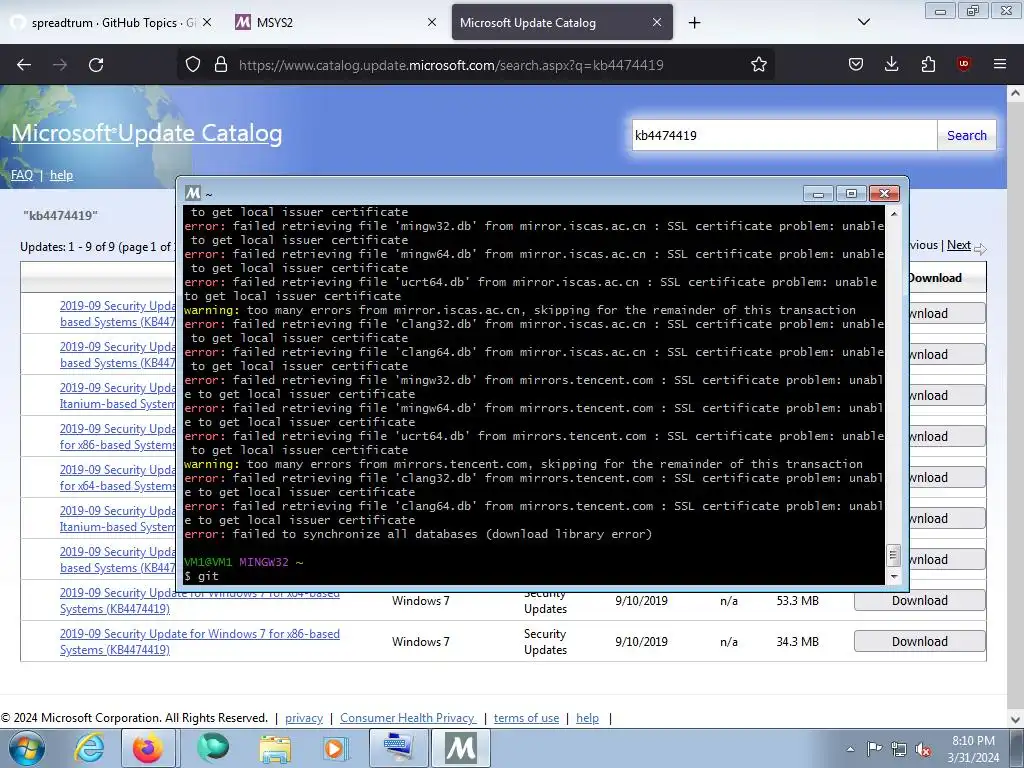Switch to the MSYS2 tab
Image resolution: width=1024 pixels, height=768 pixels.
(x=336, y=23)
